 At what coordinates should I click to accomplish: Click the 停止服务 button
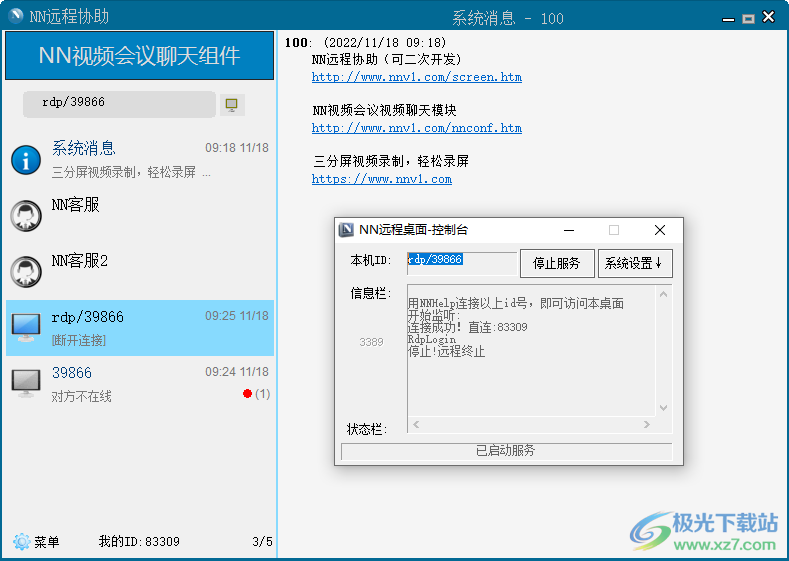pos(557,263)
